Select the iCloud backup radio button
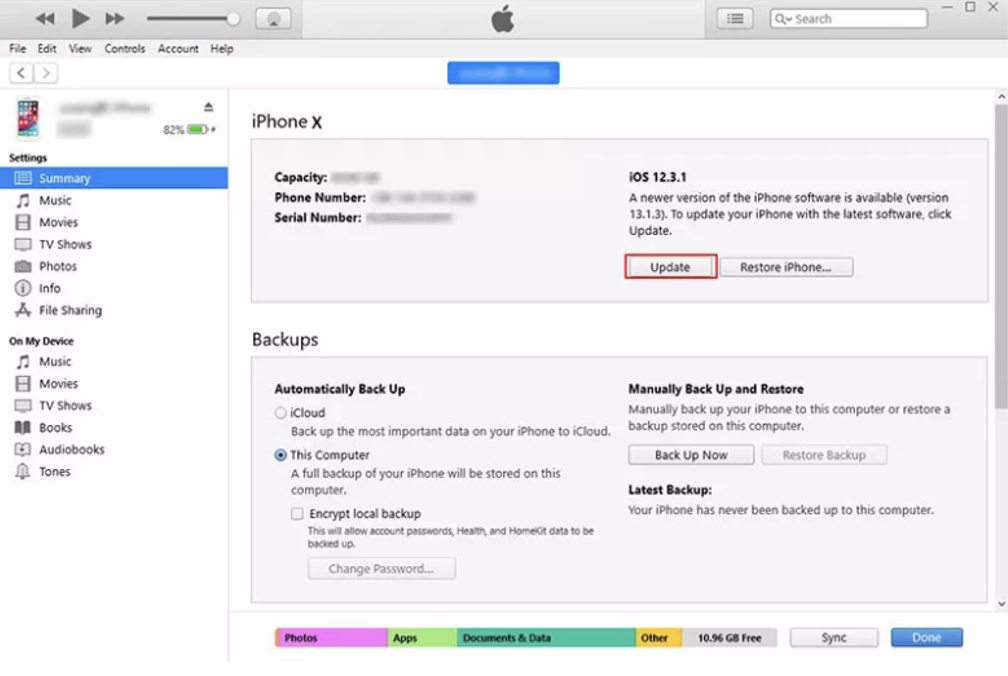This screenshot has height=676, width=1008. (x=281, y=413)
